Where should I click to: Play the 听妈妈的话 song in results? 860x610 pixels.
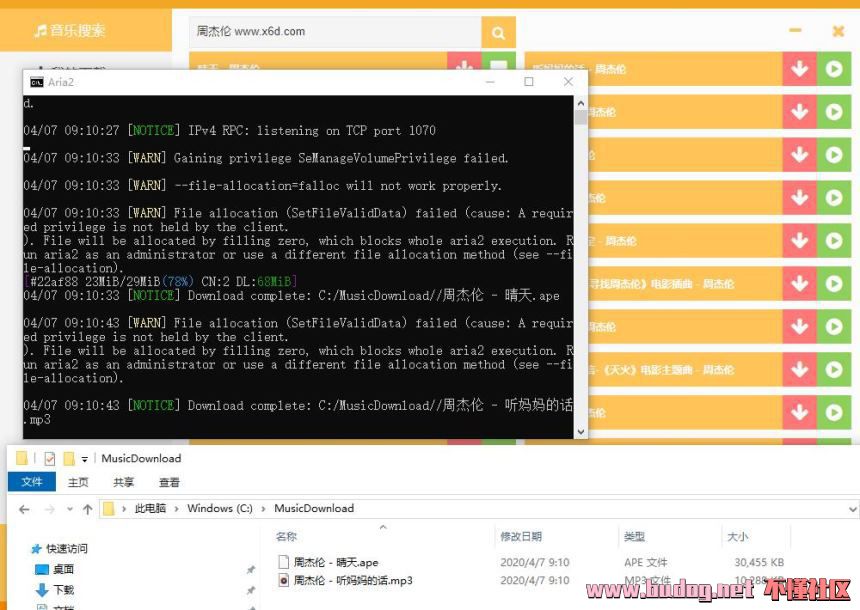coord(834,69)
